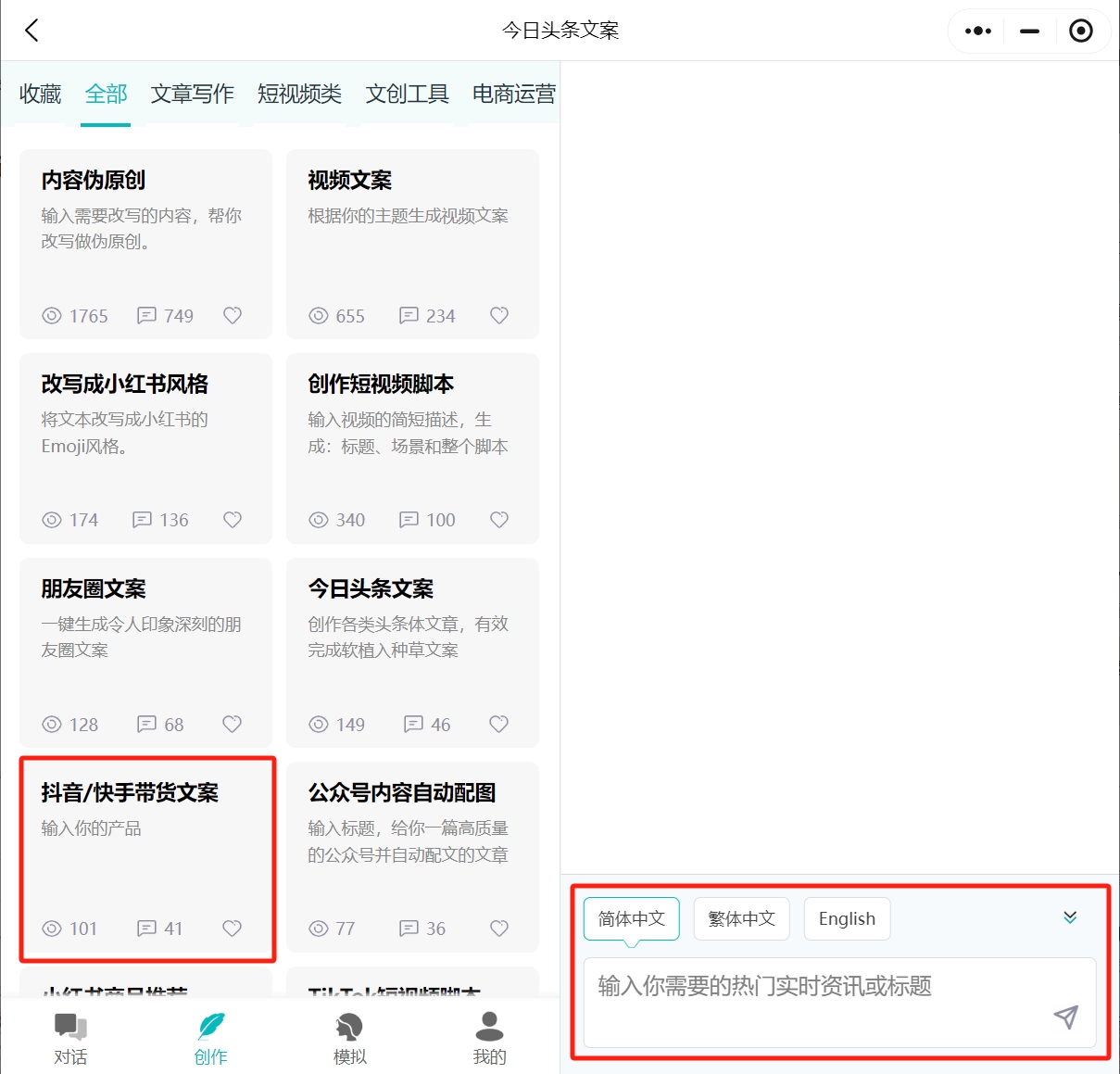This screenshot has height=1074, width=1120.
Task: Minimize the mini-program with dash icon
Action: [1029, 31]
